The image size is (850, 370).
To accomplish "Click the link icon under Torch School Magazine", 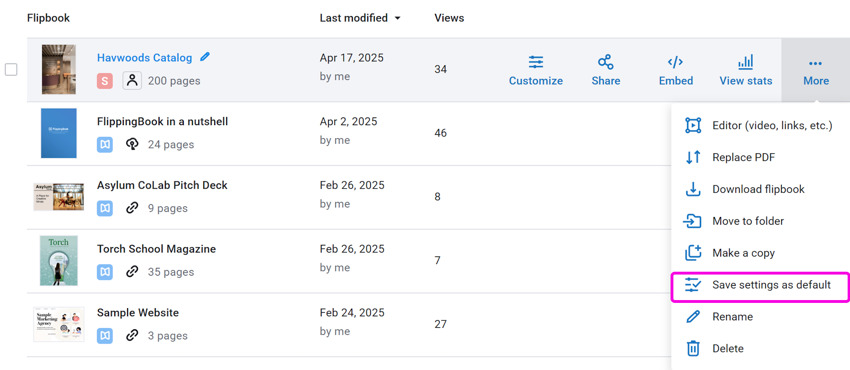I will [132, 271].
